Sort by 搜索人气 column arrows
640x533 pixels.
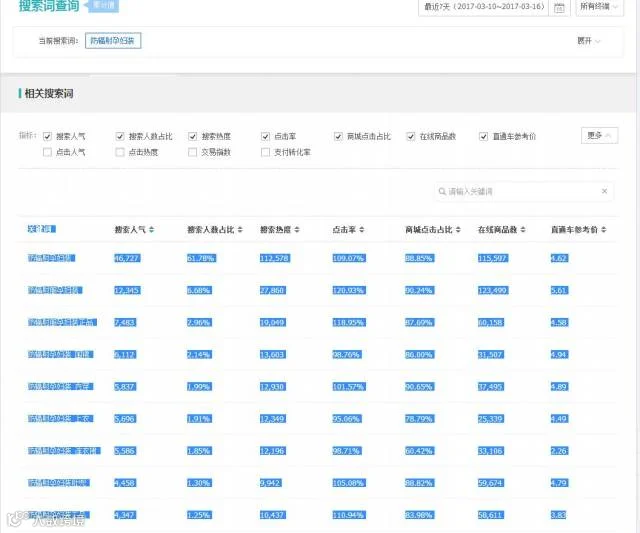point(151,230)
